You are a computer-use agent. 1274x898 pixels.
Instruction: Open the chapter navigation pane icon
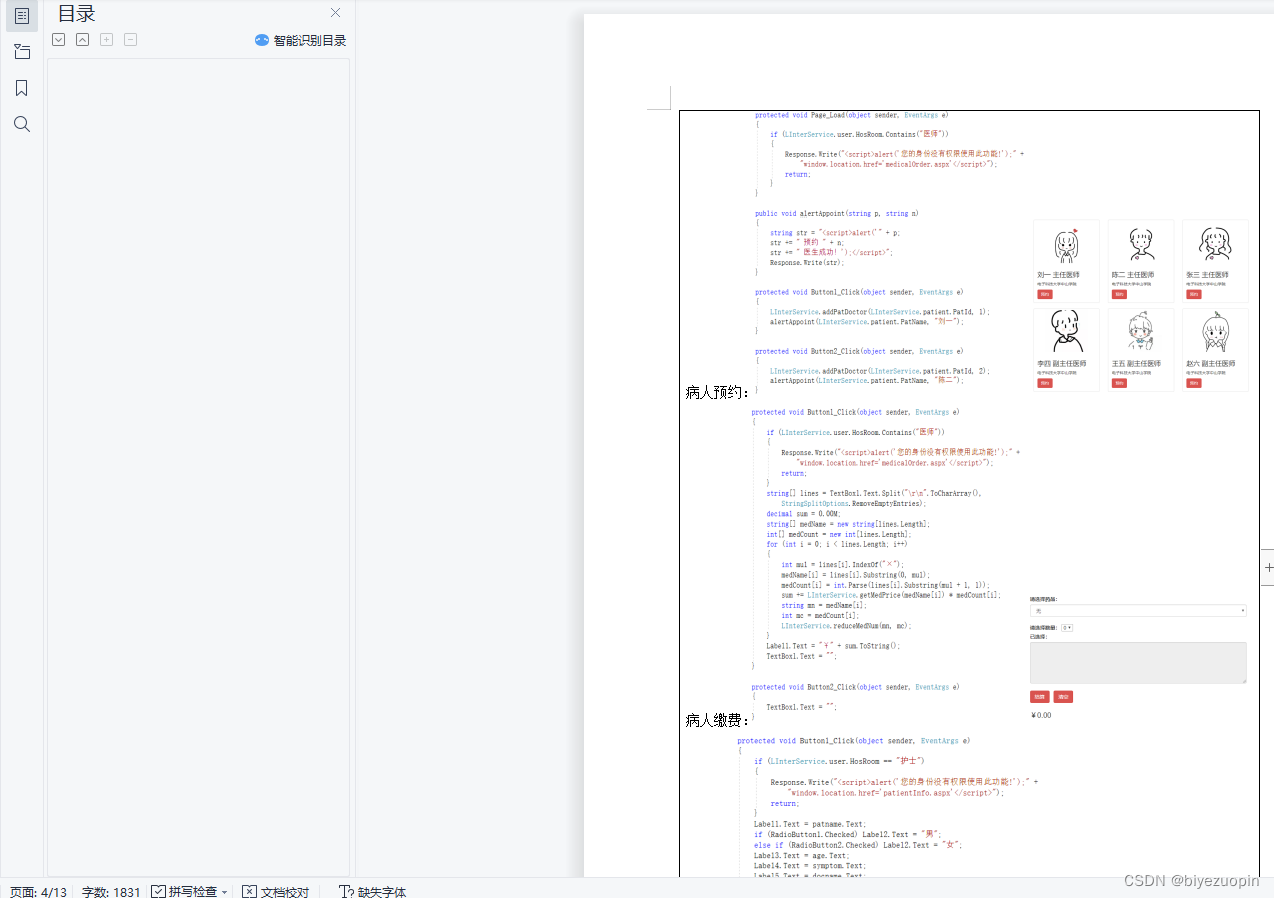pos(22,52)
